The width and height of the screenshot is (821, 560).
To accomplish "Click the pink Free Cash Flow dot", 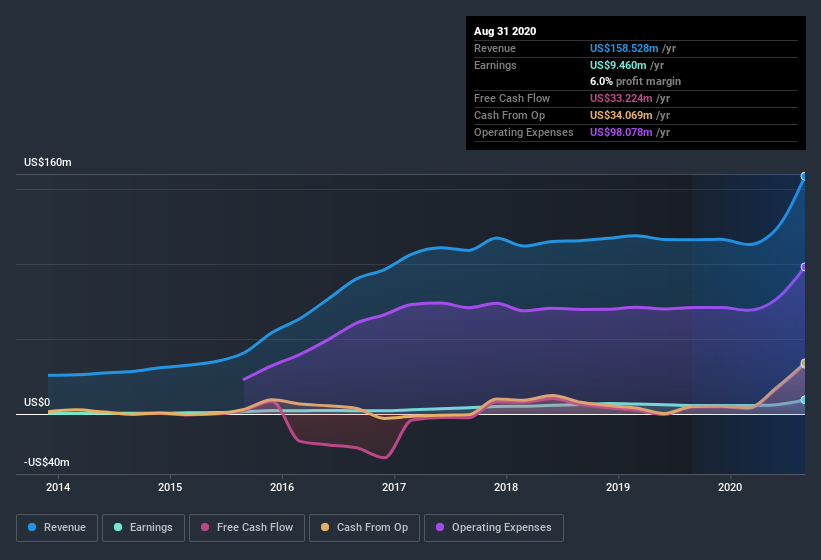I will click(x=206, y=527).
